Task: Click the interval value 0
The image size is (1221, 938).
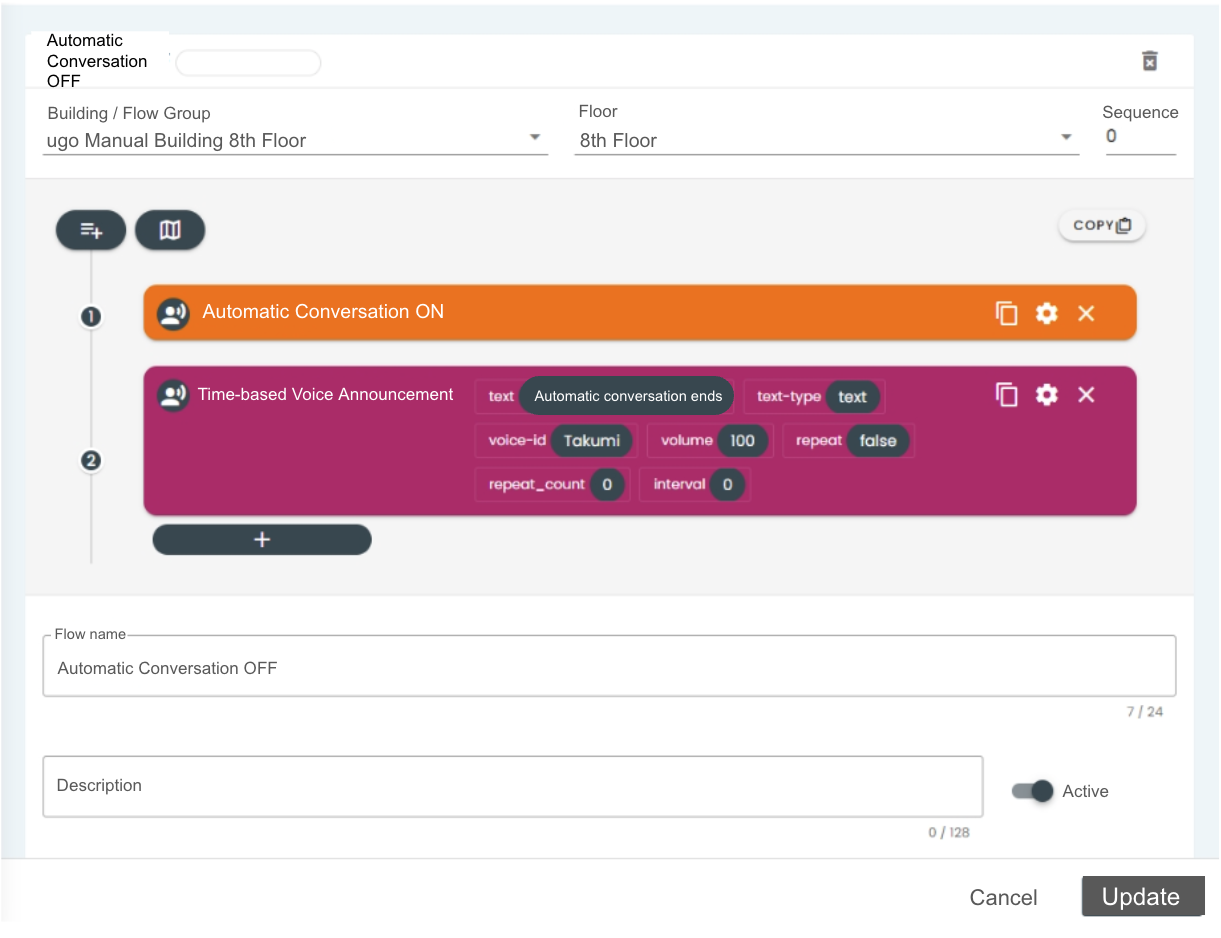Action: 727,484
